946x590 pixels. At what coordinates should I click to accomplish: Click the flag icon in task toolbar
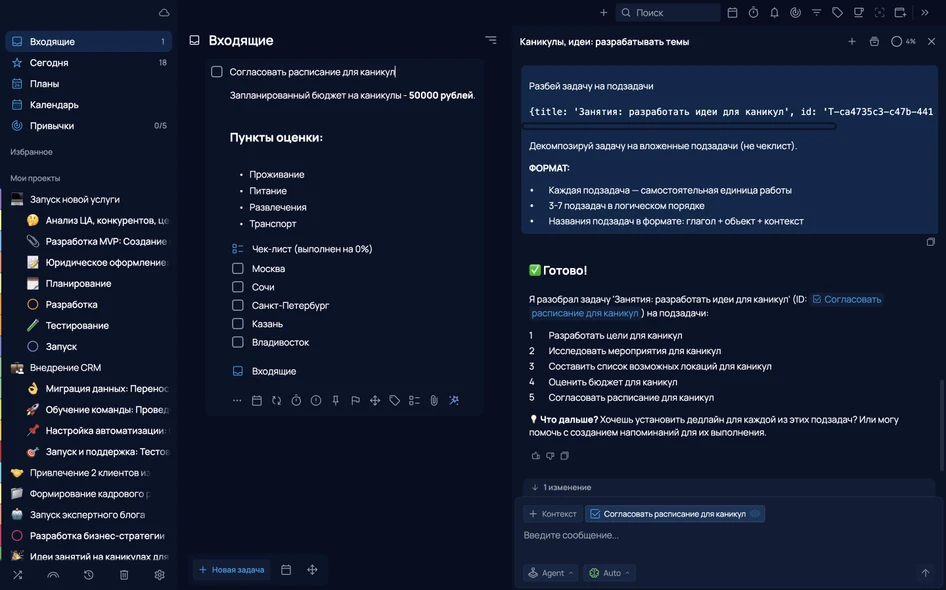(355, 401)
